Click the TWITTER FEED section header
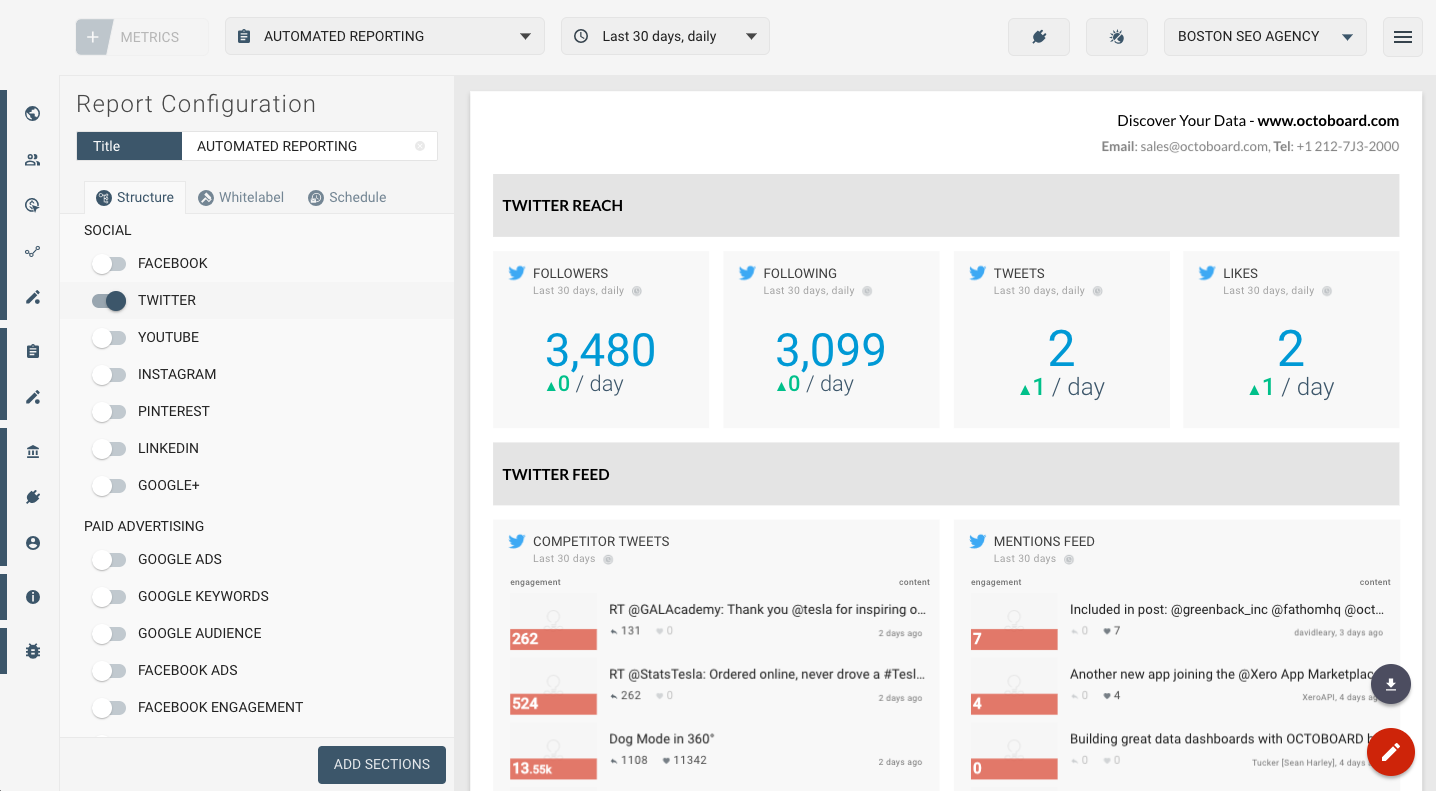 (x=946, y=475)
